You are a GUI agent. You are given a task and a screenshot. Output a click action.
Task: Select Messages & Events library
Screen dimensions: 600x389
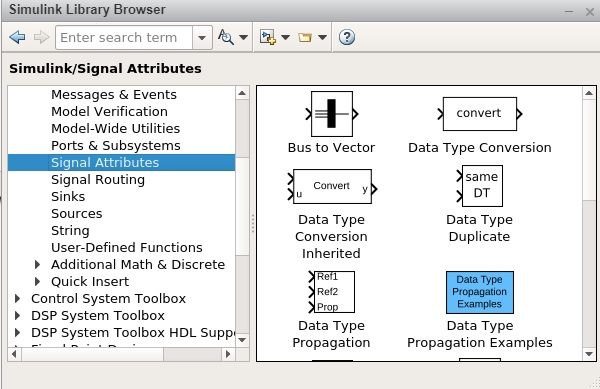[114, 94]
